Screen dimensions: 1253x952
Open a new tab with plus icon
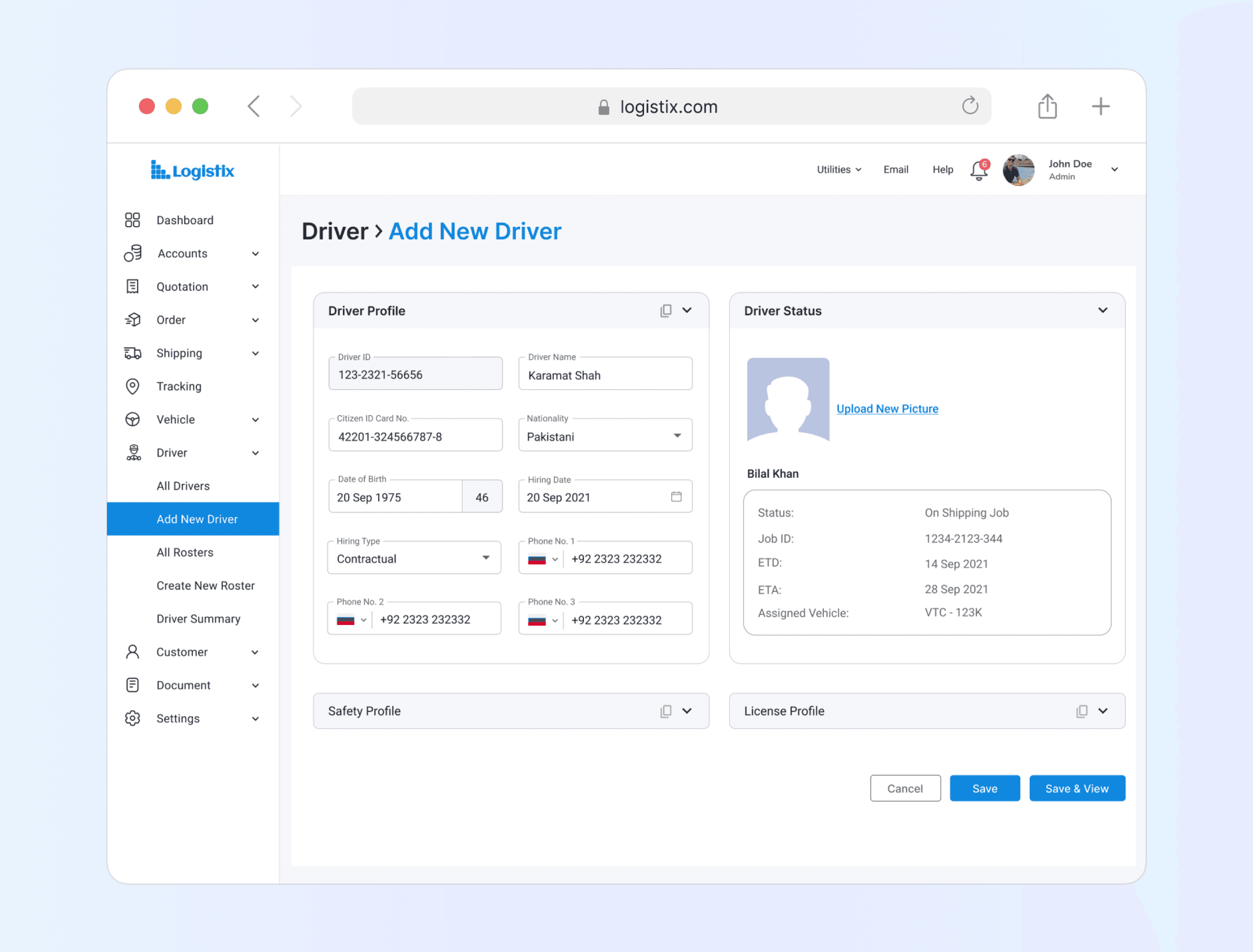1100,106
